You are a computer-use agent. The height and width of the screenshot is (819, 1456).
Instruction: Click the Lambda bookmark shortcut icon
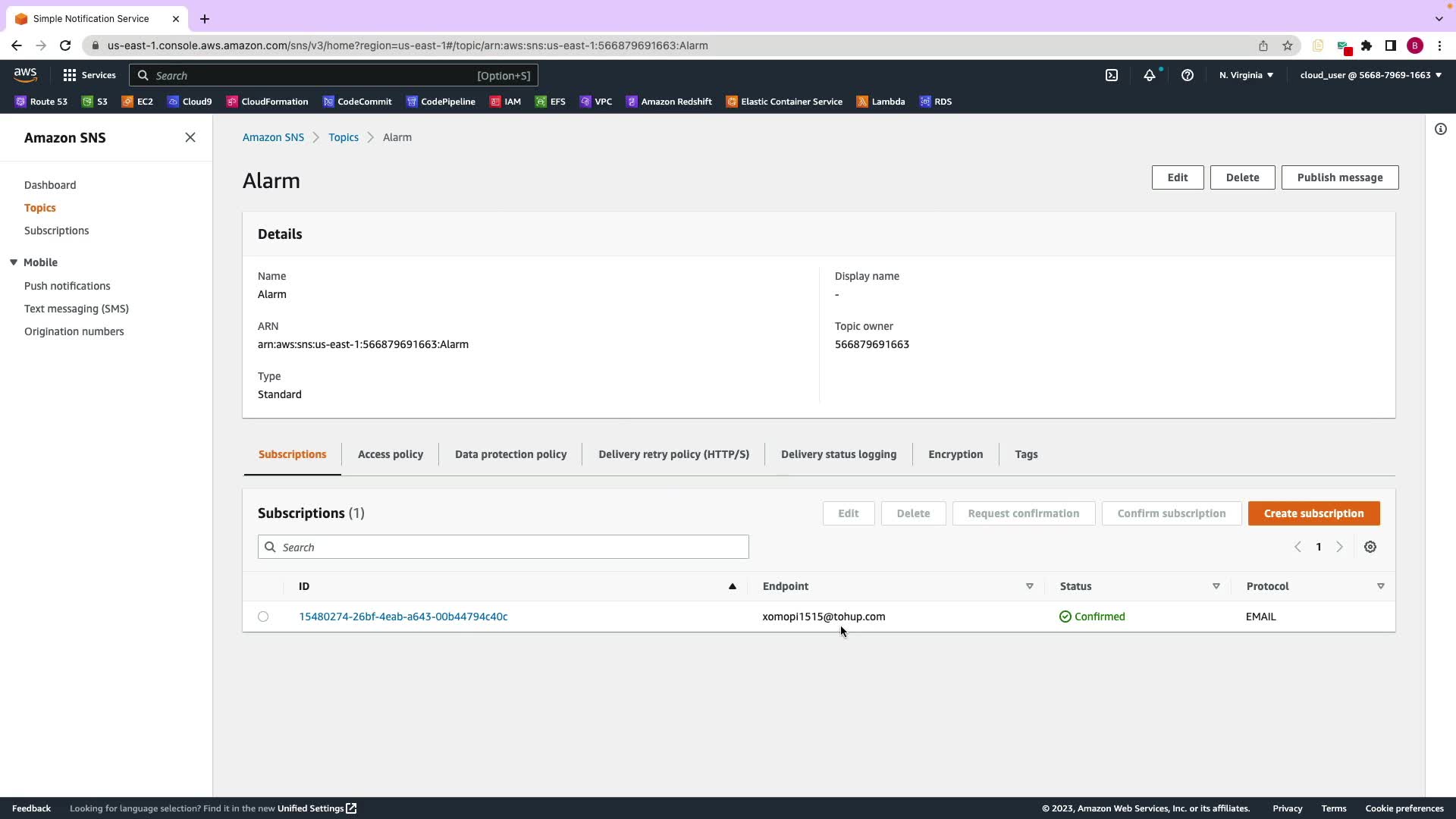[x=862, y=102]
